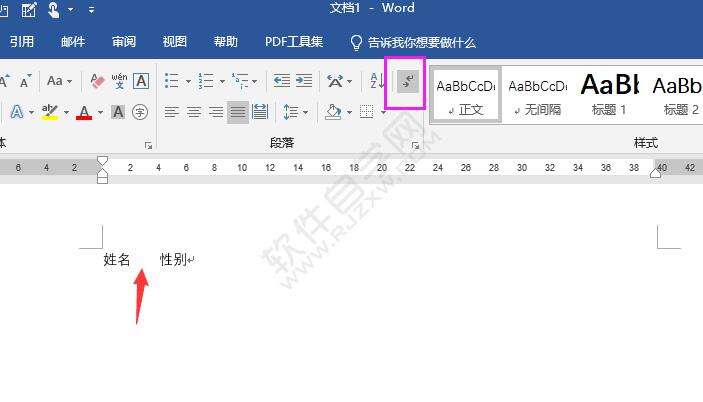703x402 pixels.
Task: Click the Increase Indent icon
Action: click(304, 81)
